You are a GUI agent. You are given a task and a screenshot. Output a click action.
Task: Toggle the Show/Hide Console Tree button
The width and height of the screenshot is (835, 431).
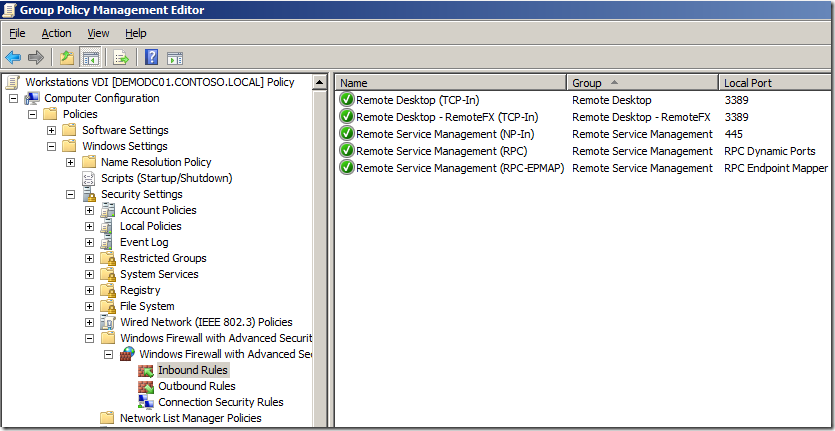coord(90,58)
